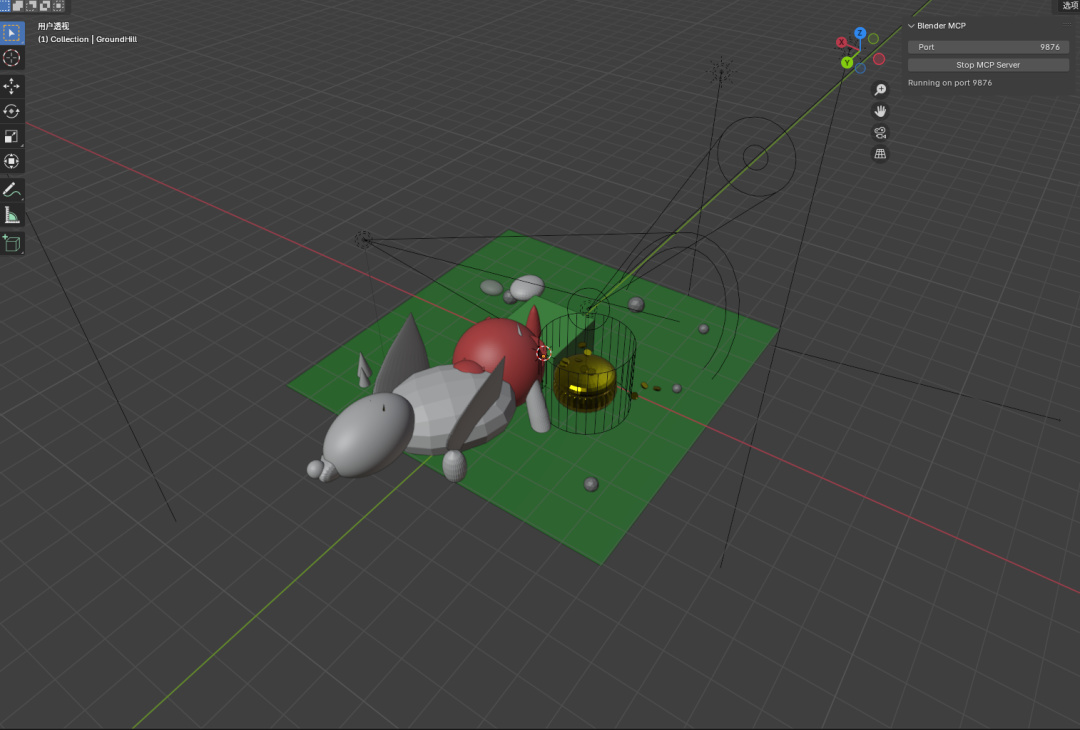Click the zoom magnifier viewport button

tap(880, 90)
